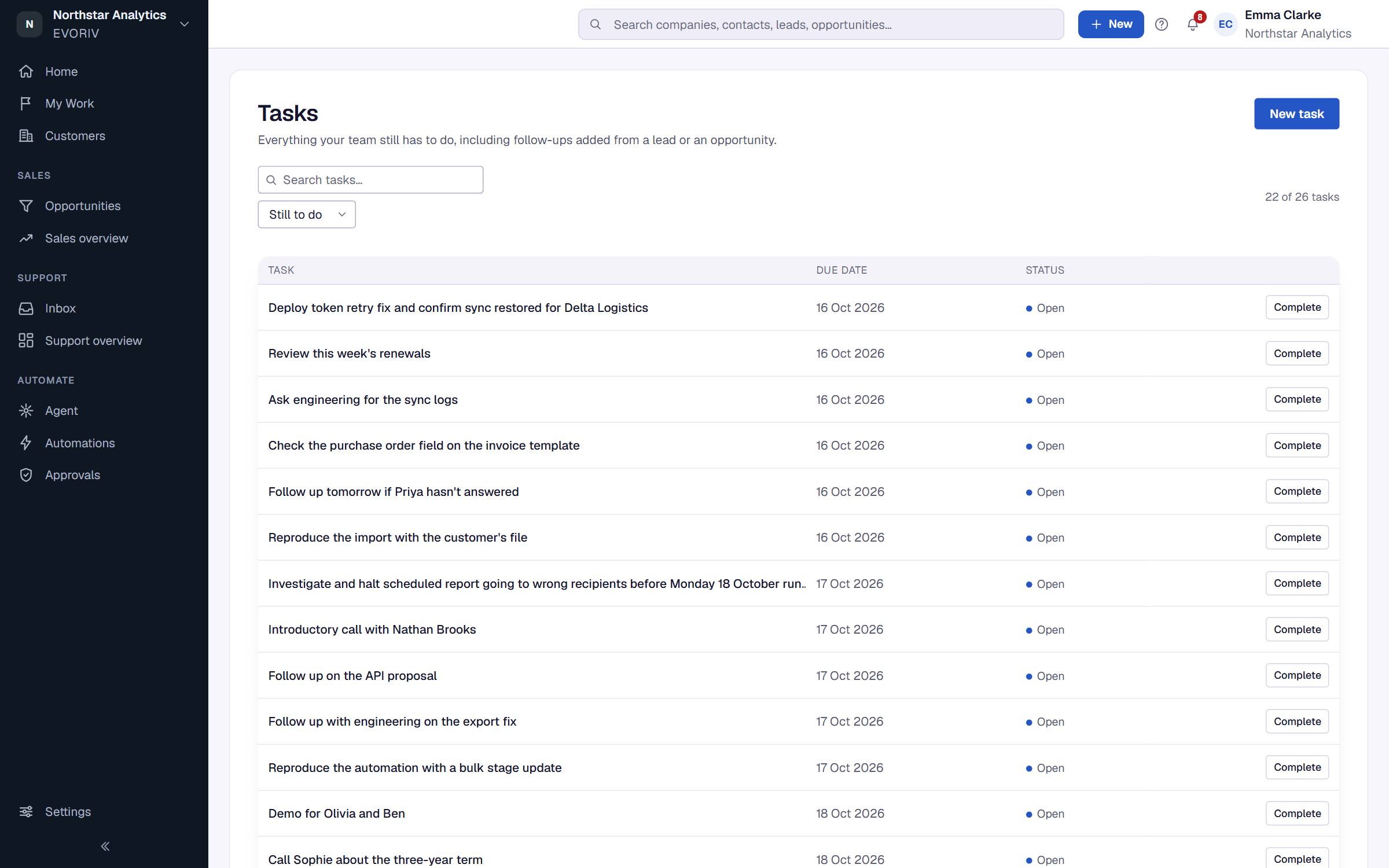
Task: Expand the Northstar Analytics workspace switcher
Action: (185, 24)
